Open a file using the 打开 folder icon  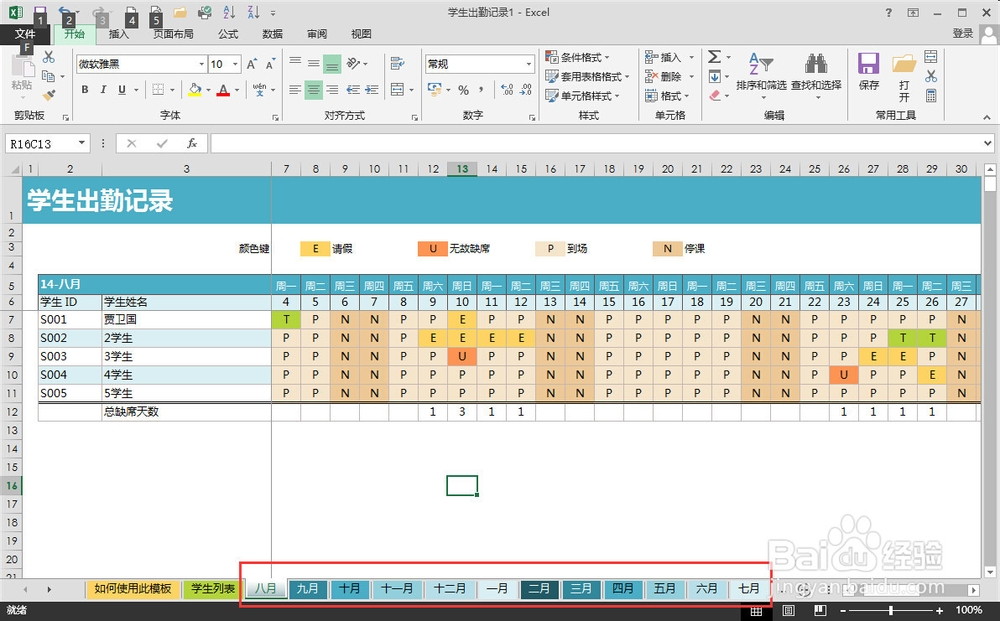[x=901, y=65]
